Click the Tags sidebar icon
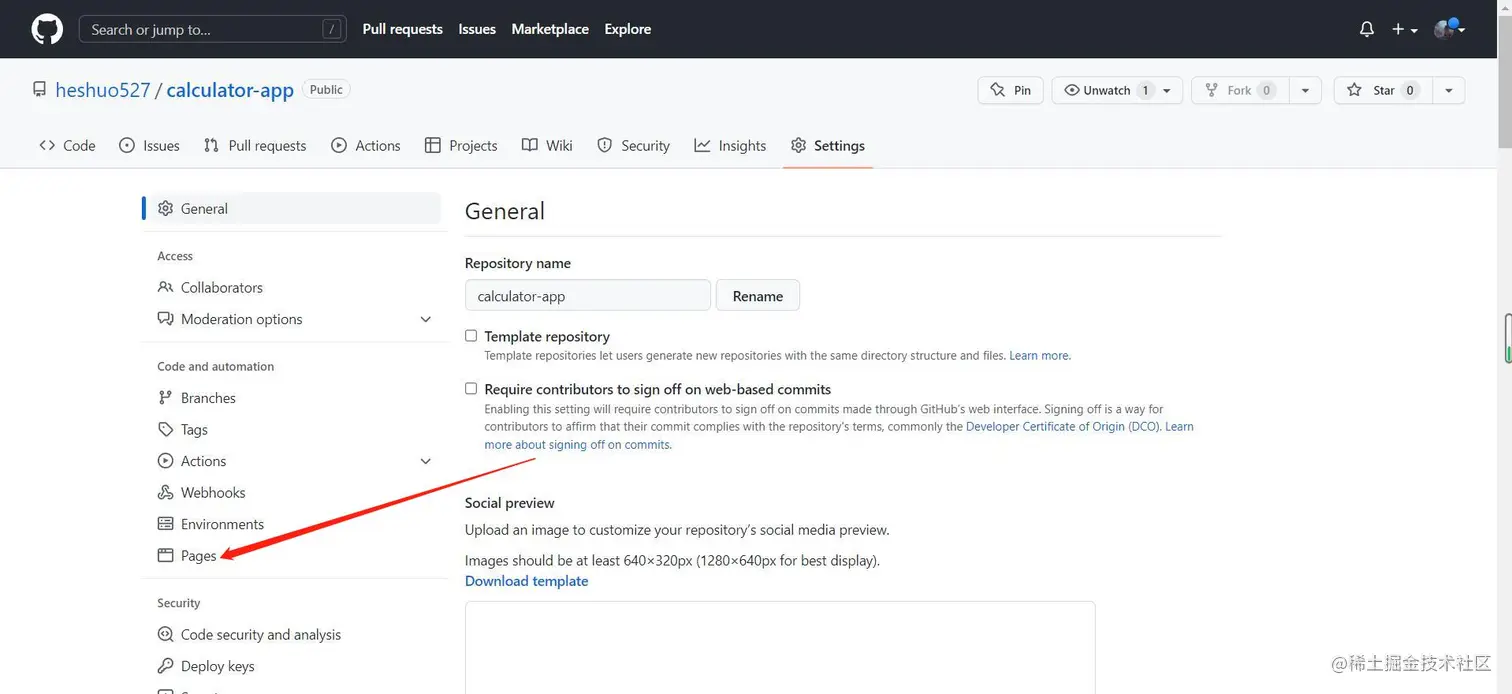This screenshot has width=1512, height=694. point(165,429)
